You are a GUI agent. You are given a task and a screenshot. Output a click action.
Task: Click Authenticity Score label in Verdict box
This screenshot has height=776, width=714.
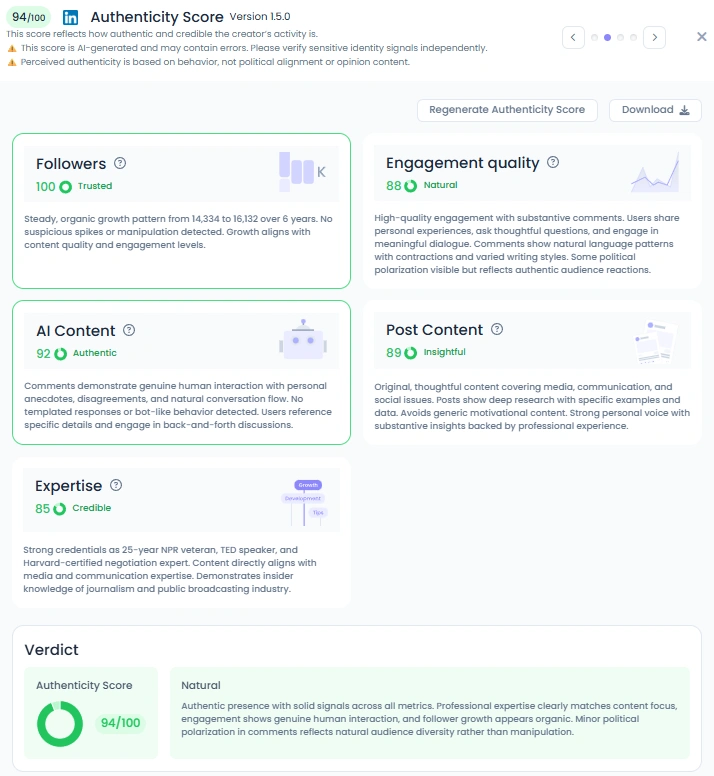point(84,685)
